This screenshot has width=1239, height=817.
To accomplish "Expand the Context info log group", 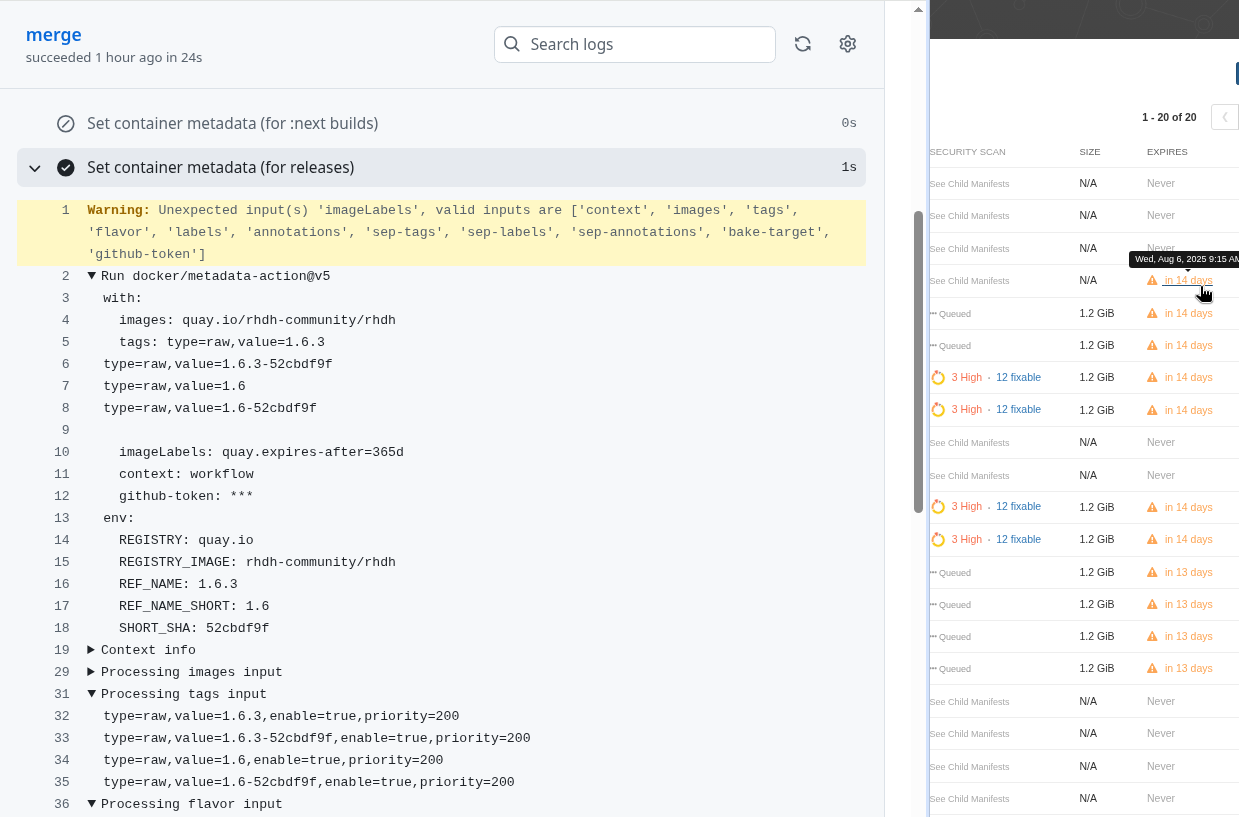I will pos(92,650).
